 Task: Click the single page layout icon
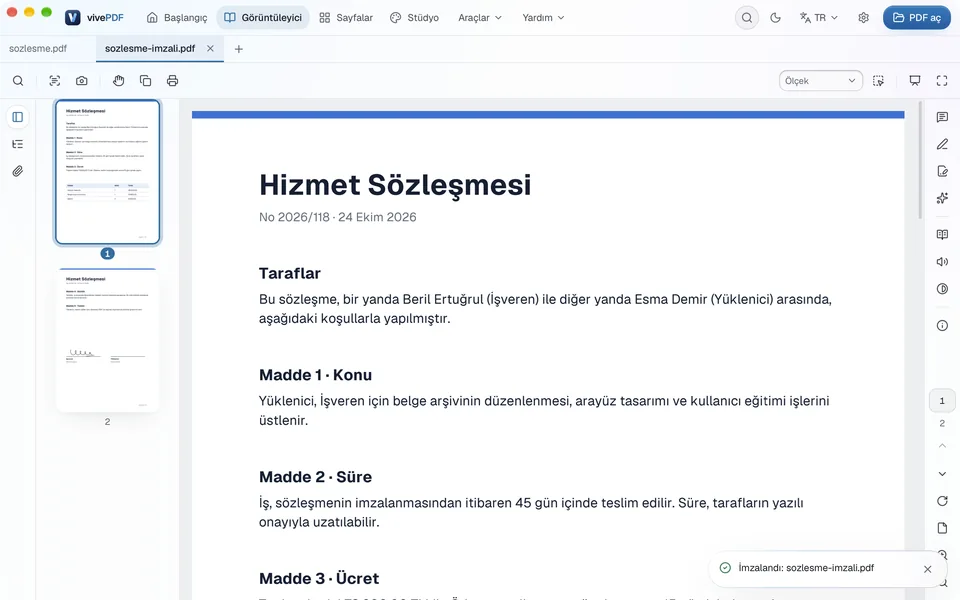click(942, 528)
